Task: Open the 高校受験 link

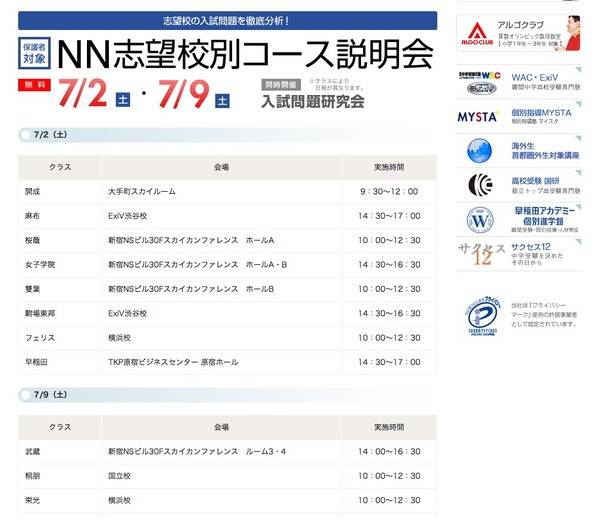Action: pos(535,181)
